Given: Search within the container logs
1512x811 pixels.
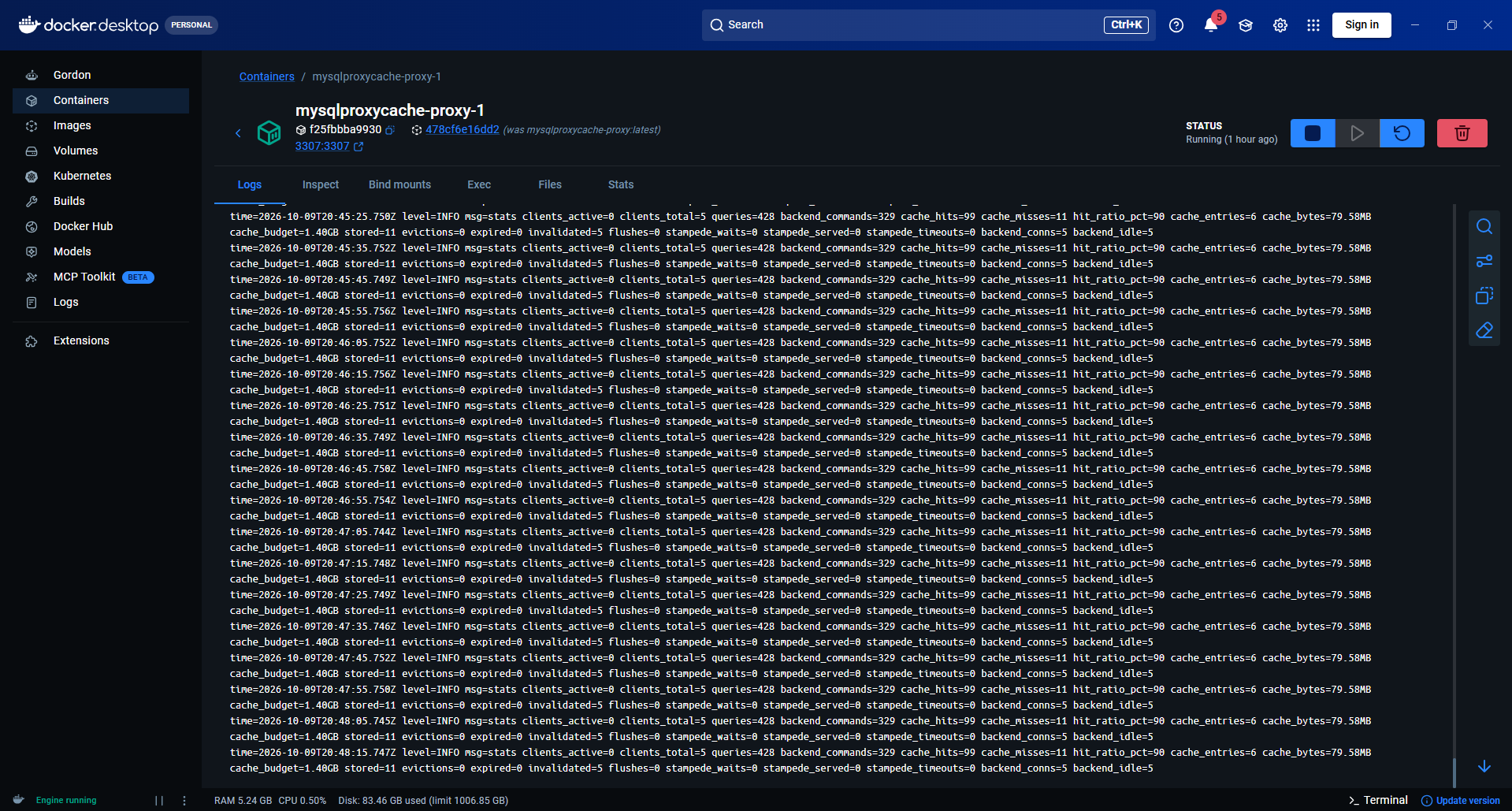Looking at the screenshot, I should 1484,227.
